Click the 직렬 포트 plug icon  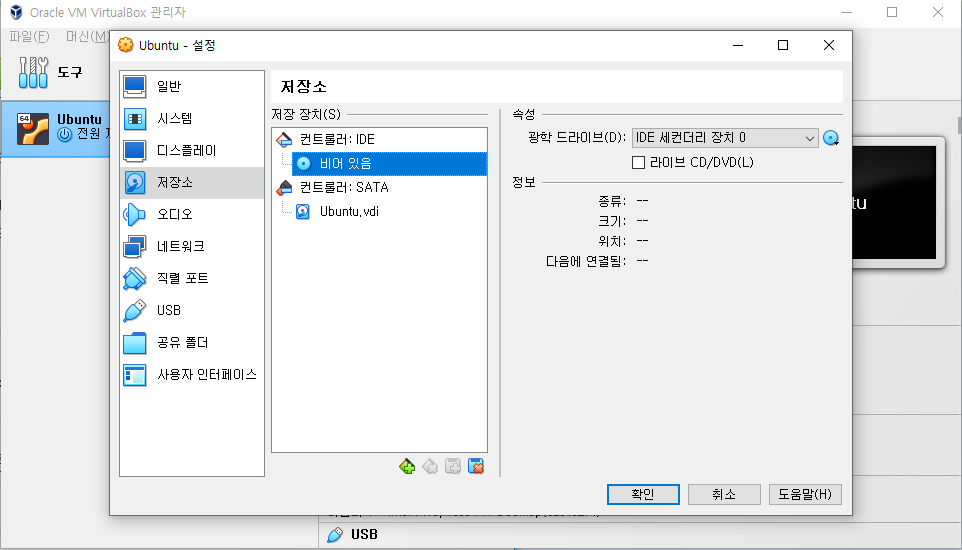click(x=134, y=278)
